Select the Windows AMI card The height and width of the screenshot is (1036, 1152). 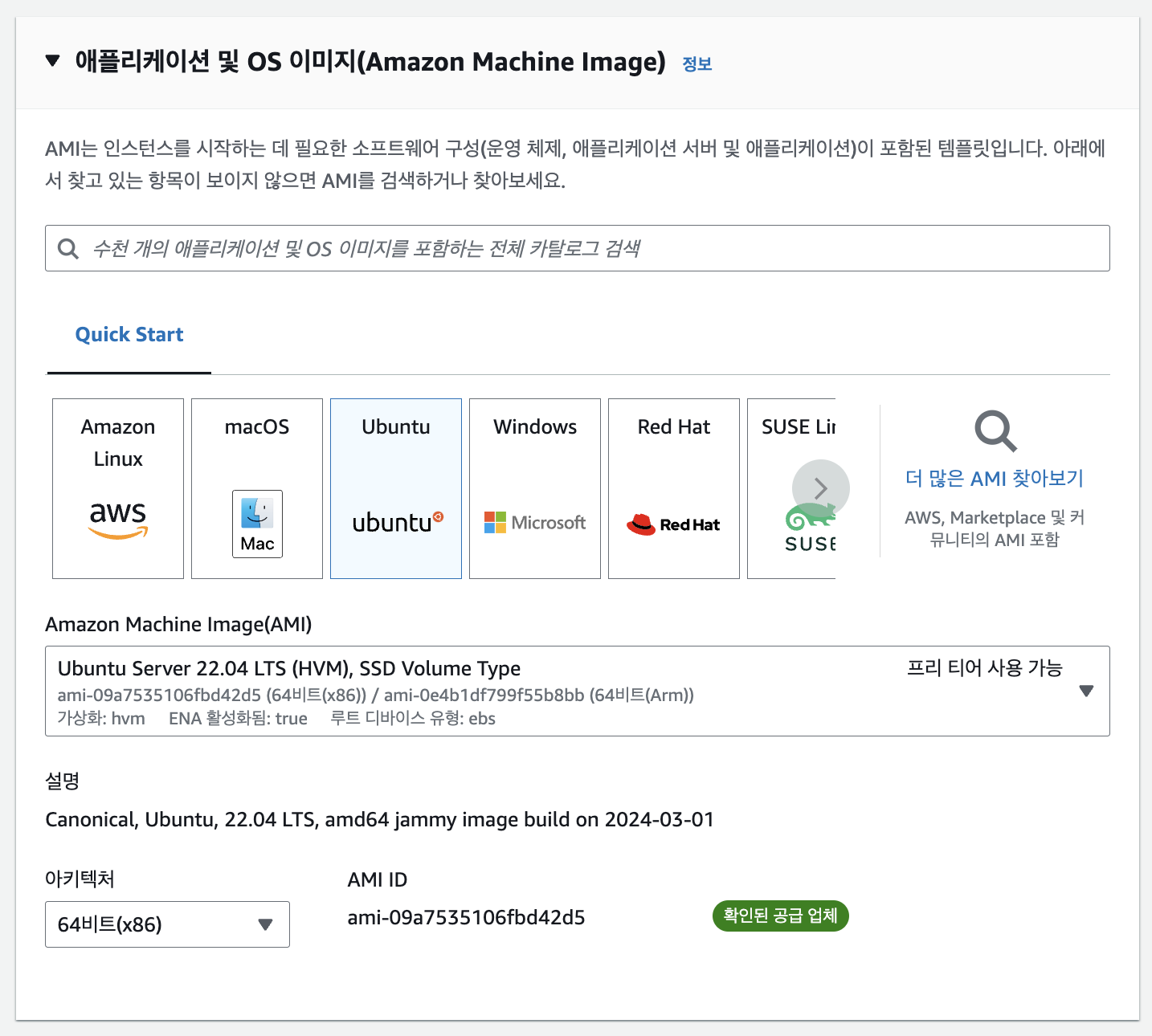pyautogui.click(x=535, y=488)
